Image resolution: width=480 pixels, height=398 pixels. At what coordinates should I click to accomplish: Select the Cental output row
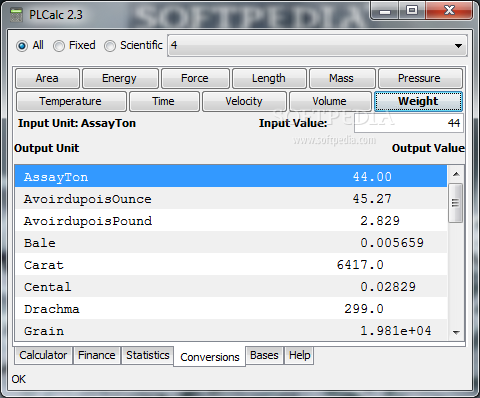pos(231,286)
